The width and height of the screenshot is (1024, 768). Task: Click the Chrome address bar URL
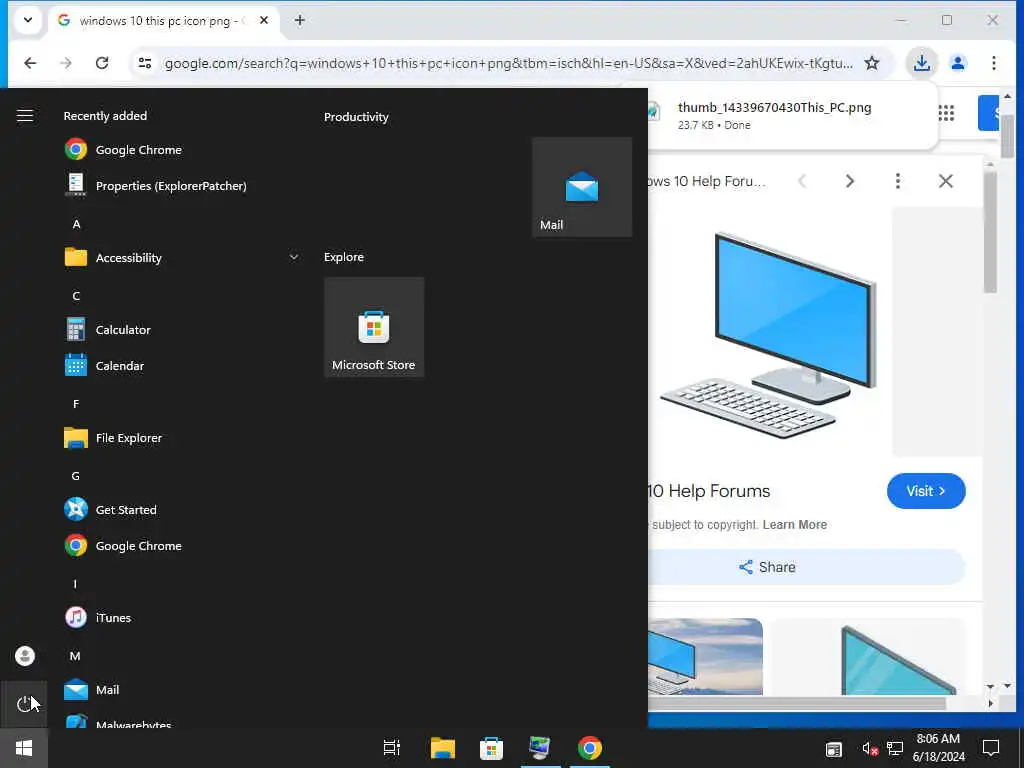tap(508, 63)
